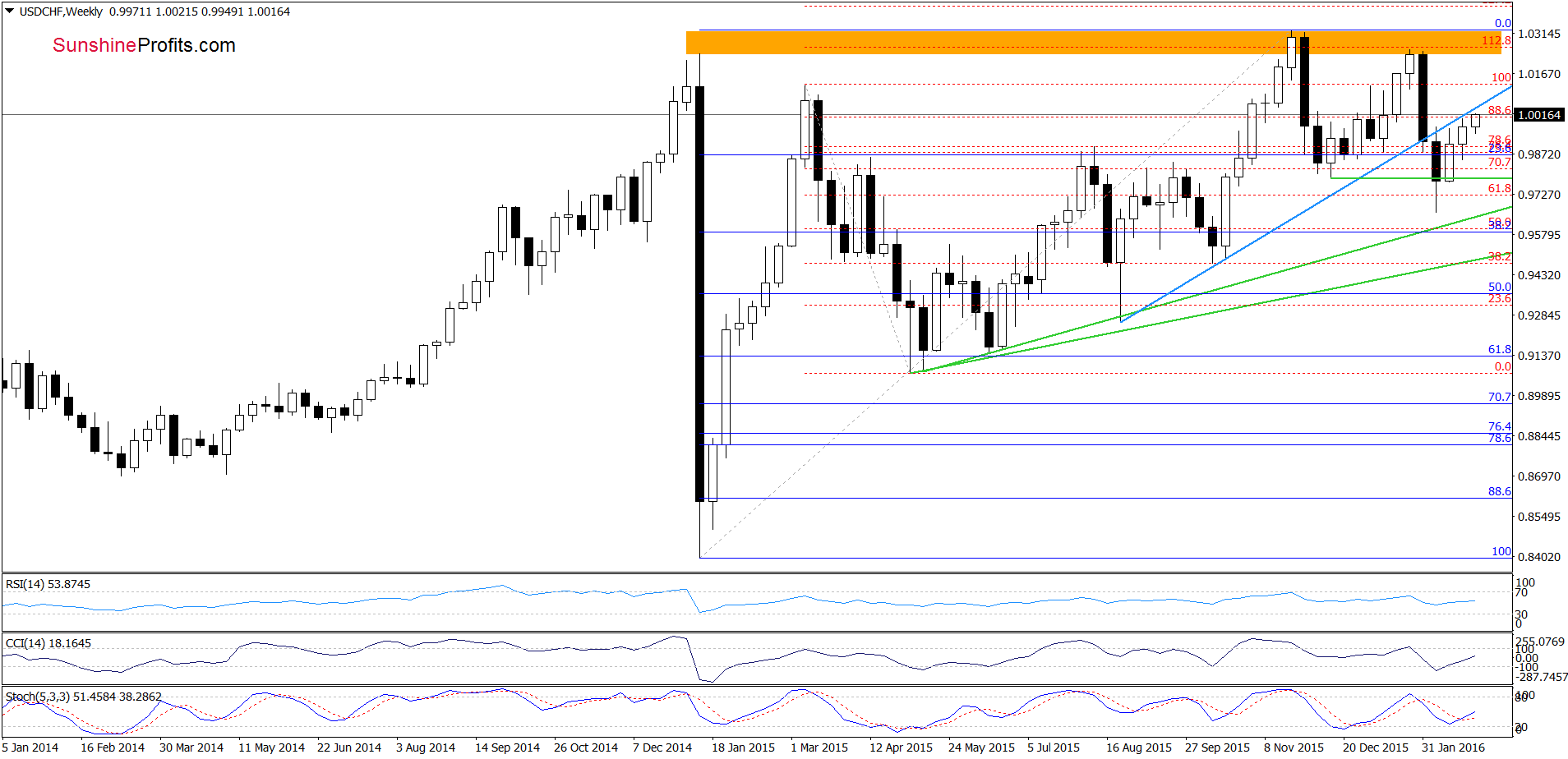Screen dimensions: 1568x759
Task: Select the Stoch(5,3,3) indicator label
Action: point(84,697)
